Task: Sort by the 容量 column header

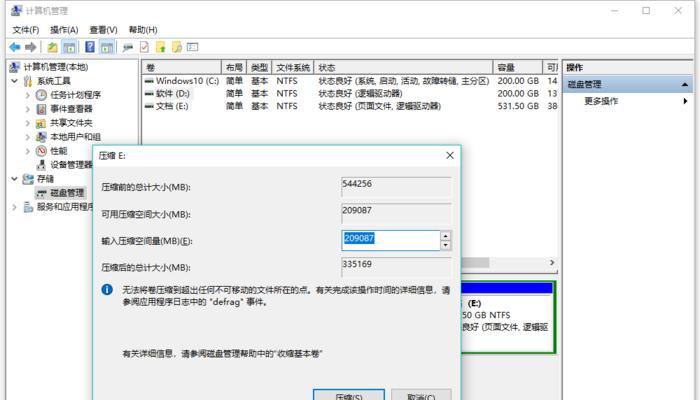Action: click(517, 67)
